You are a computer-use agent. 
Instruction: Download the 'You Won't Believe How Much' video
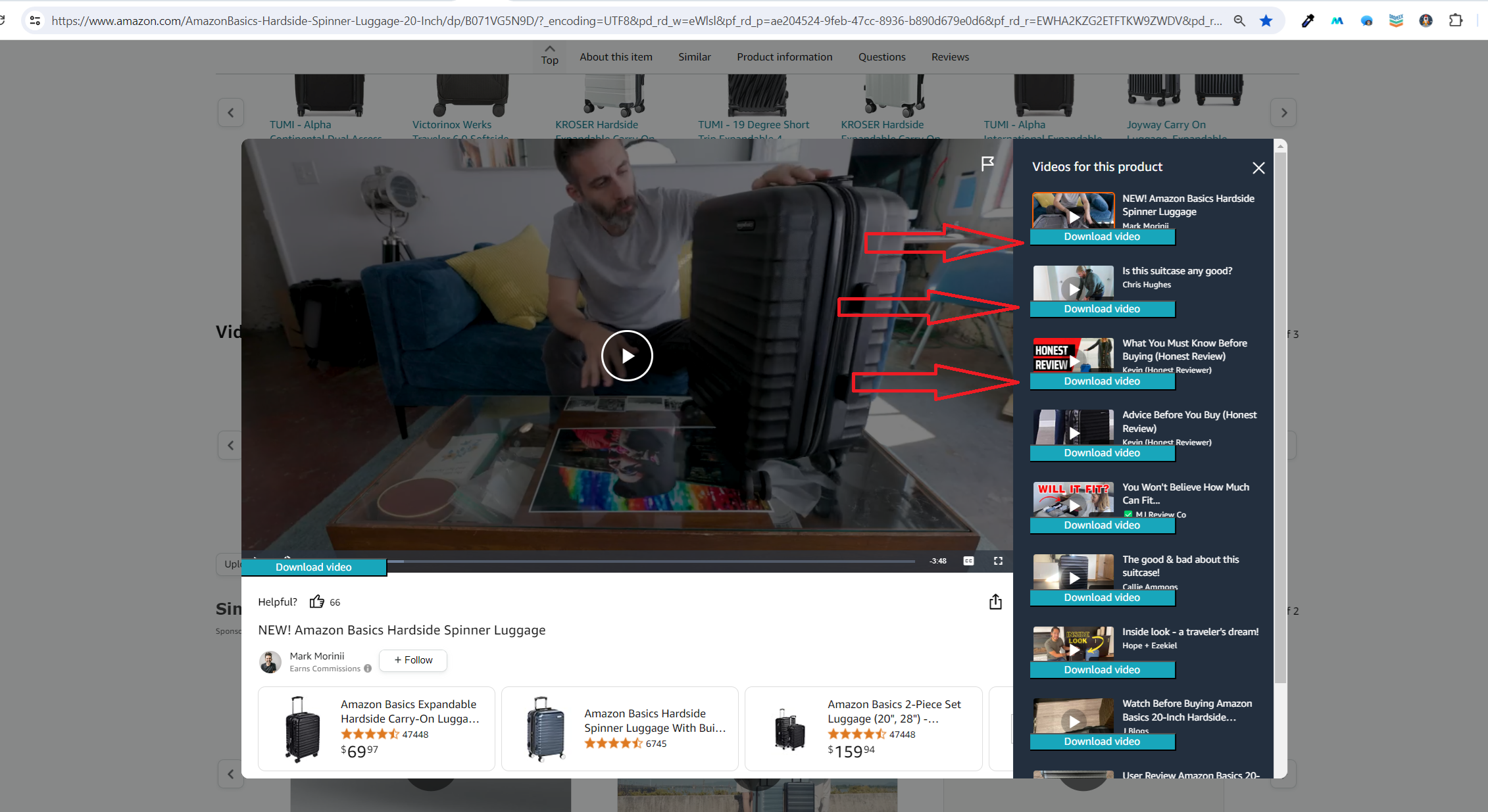point(1102,525)
